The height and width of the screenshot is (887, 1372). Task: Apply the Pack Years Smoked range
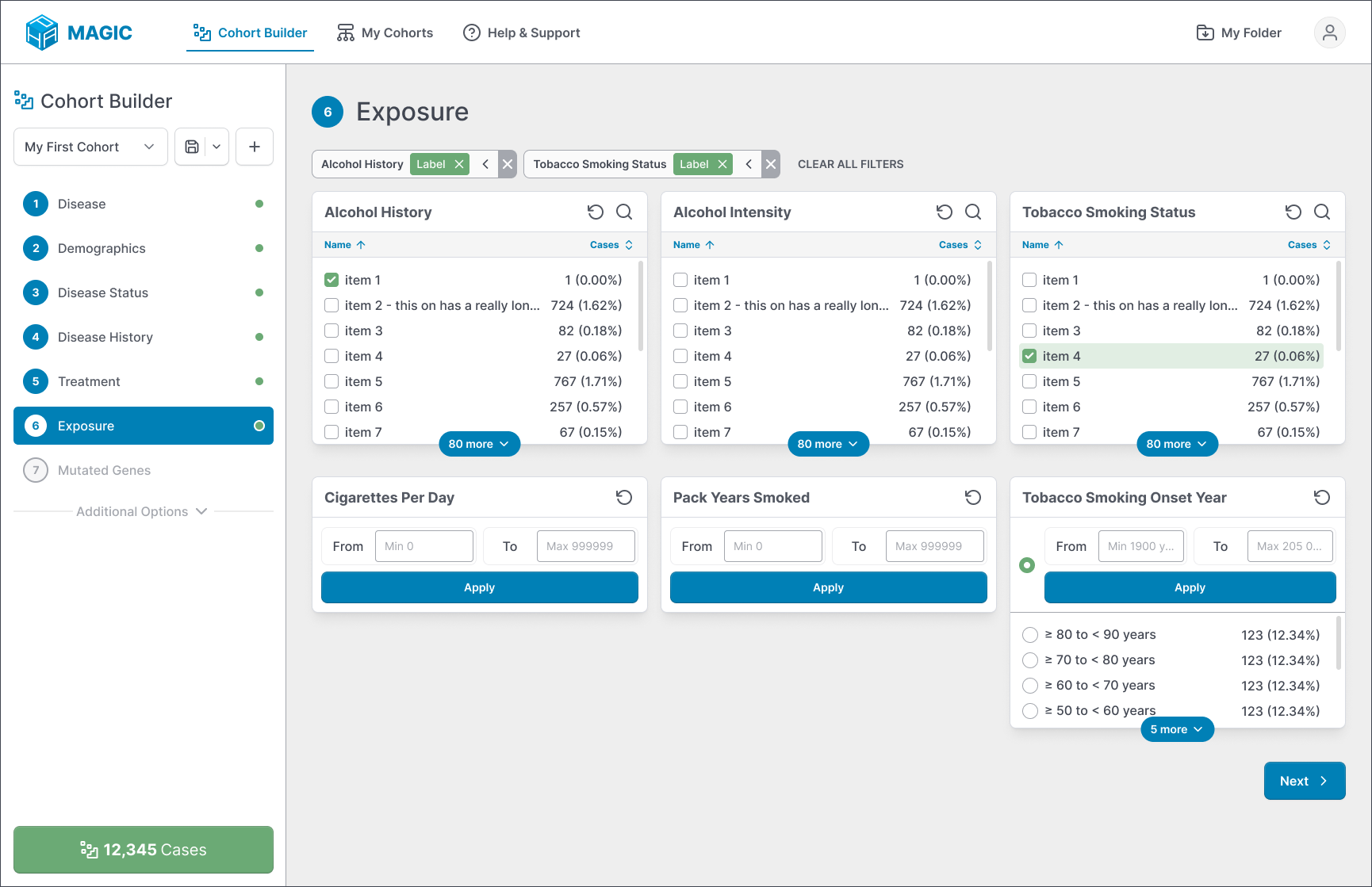[x=829, y=587]
